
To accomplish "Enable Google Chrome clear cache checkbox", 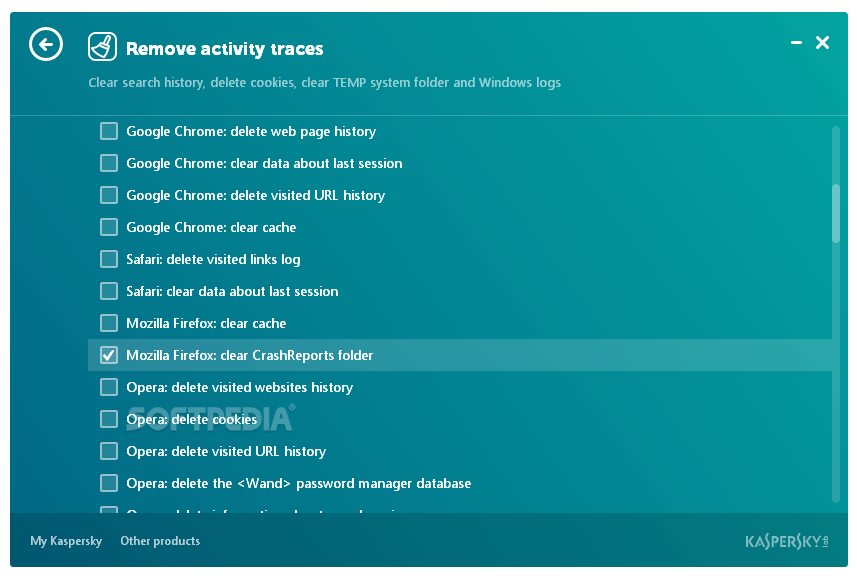I will [109, 227].
